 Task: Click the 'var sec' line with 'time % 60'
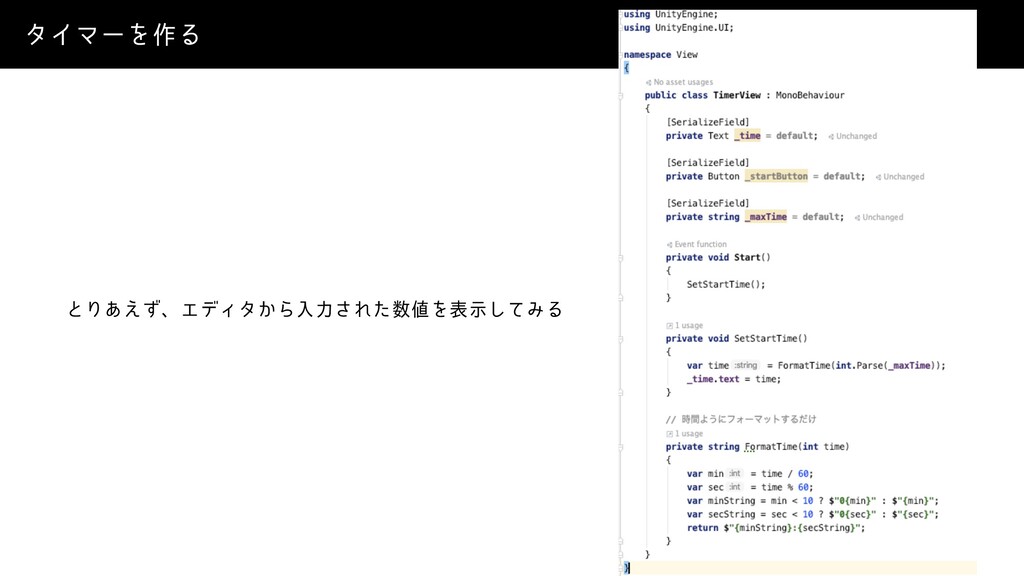pos(750,487)
